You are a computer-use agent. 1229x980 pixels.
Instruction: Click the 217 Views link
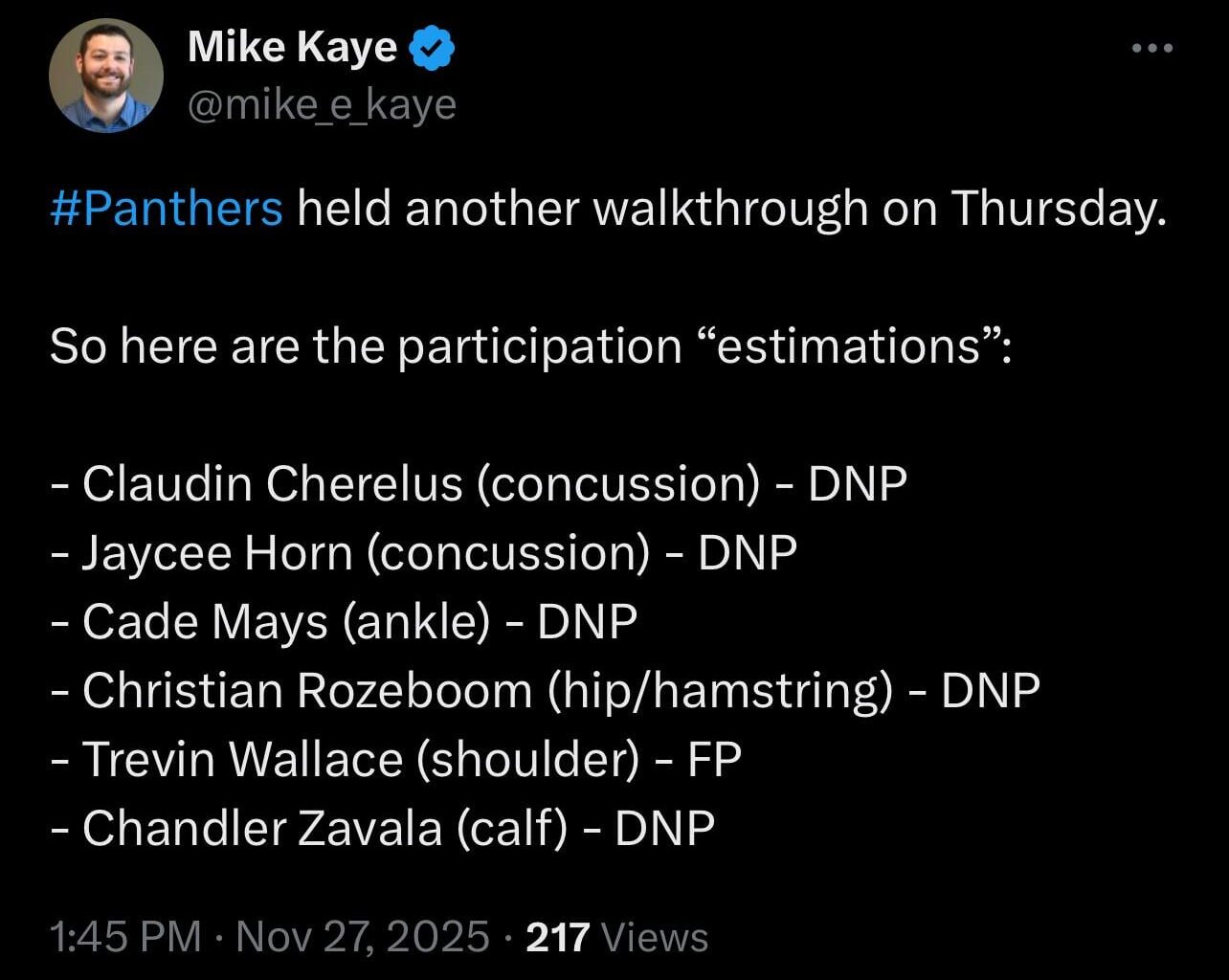click(x=614, y=937)
